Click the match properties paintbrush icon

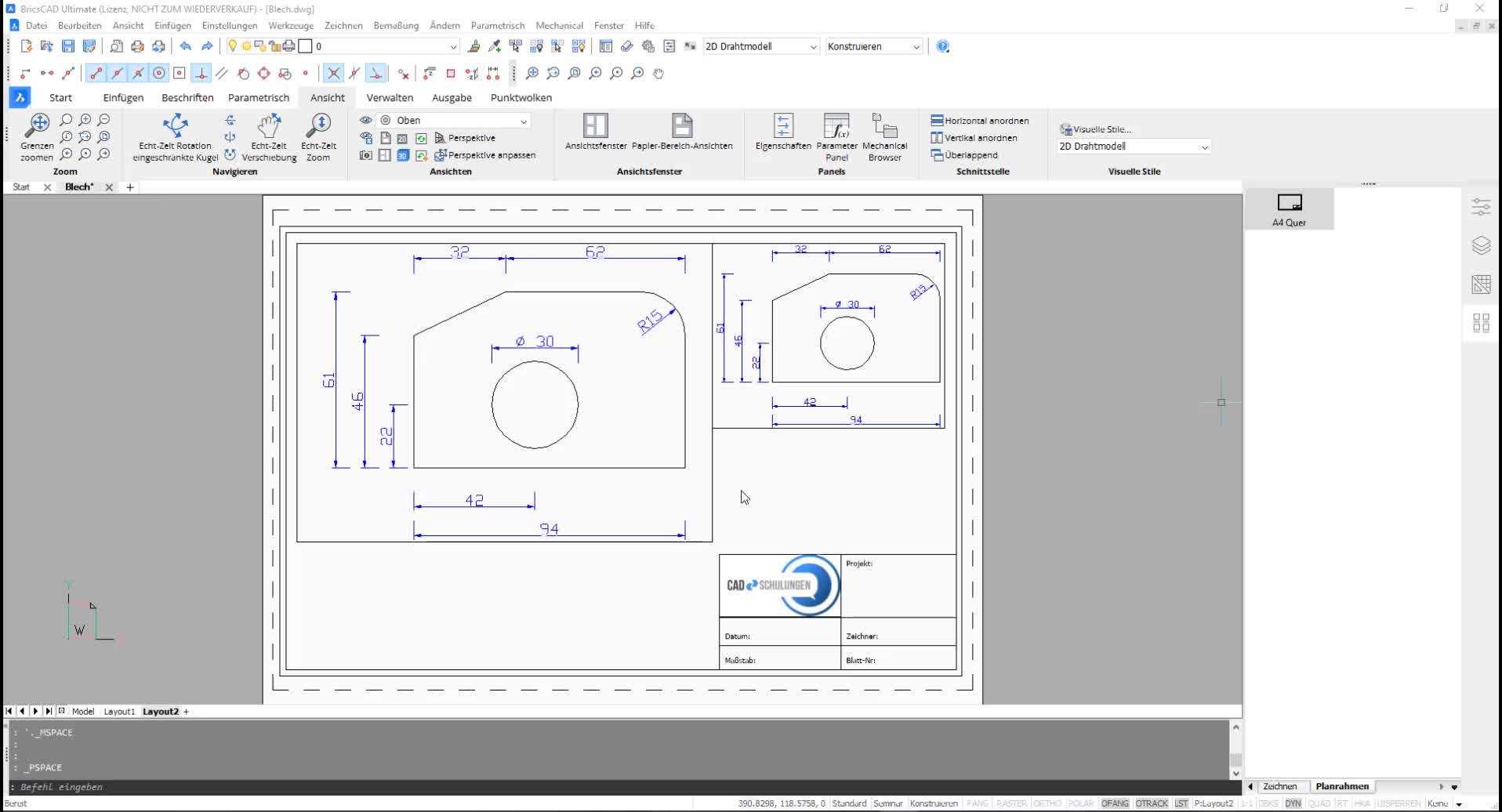(x=473, y=46)
